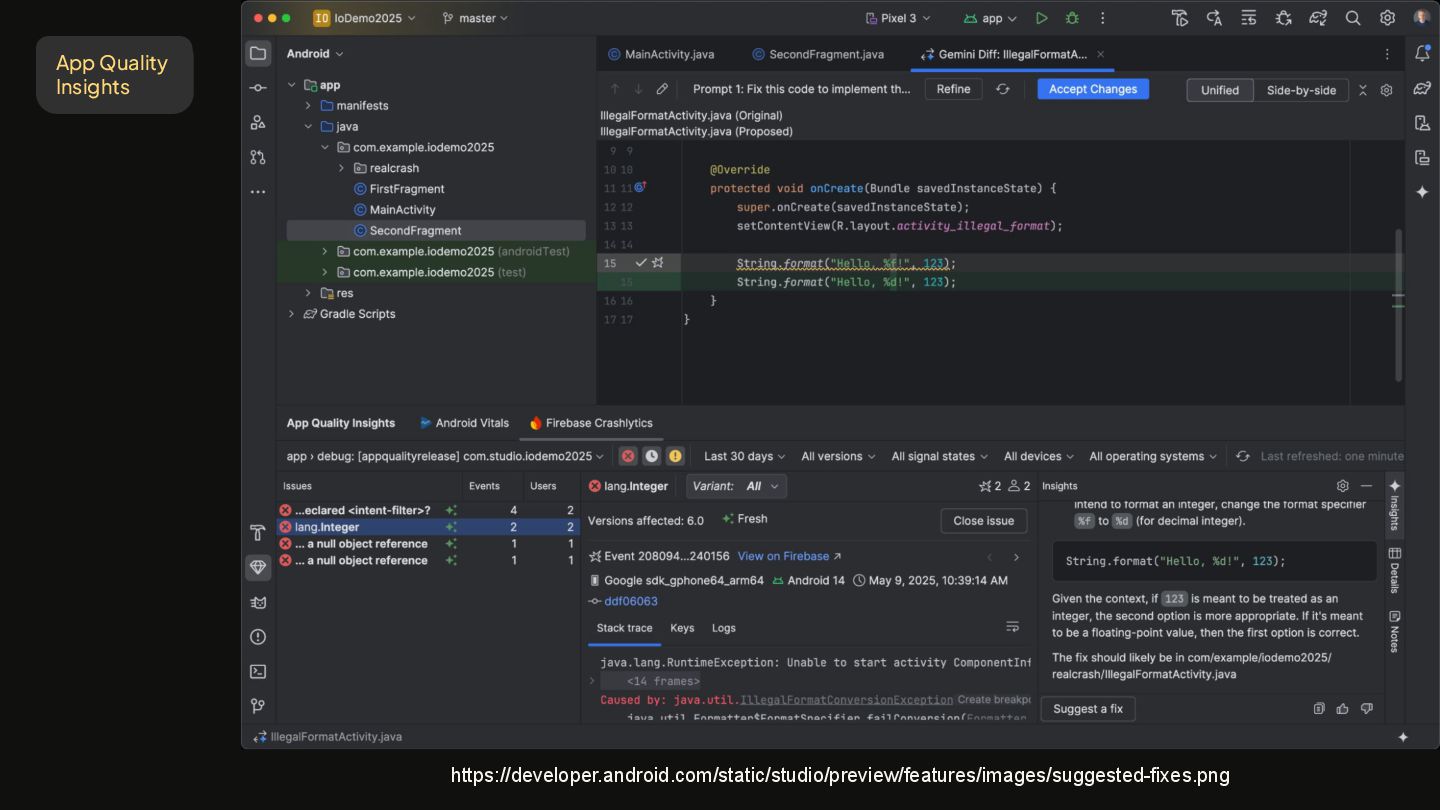The width and height of the screenshot is (1440, 810).
Task: Open Notifications bell icon
Action: coord(1422,54)
